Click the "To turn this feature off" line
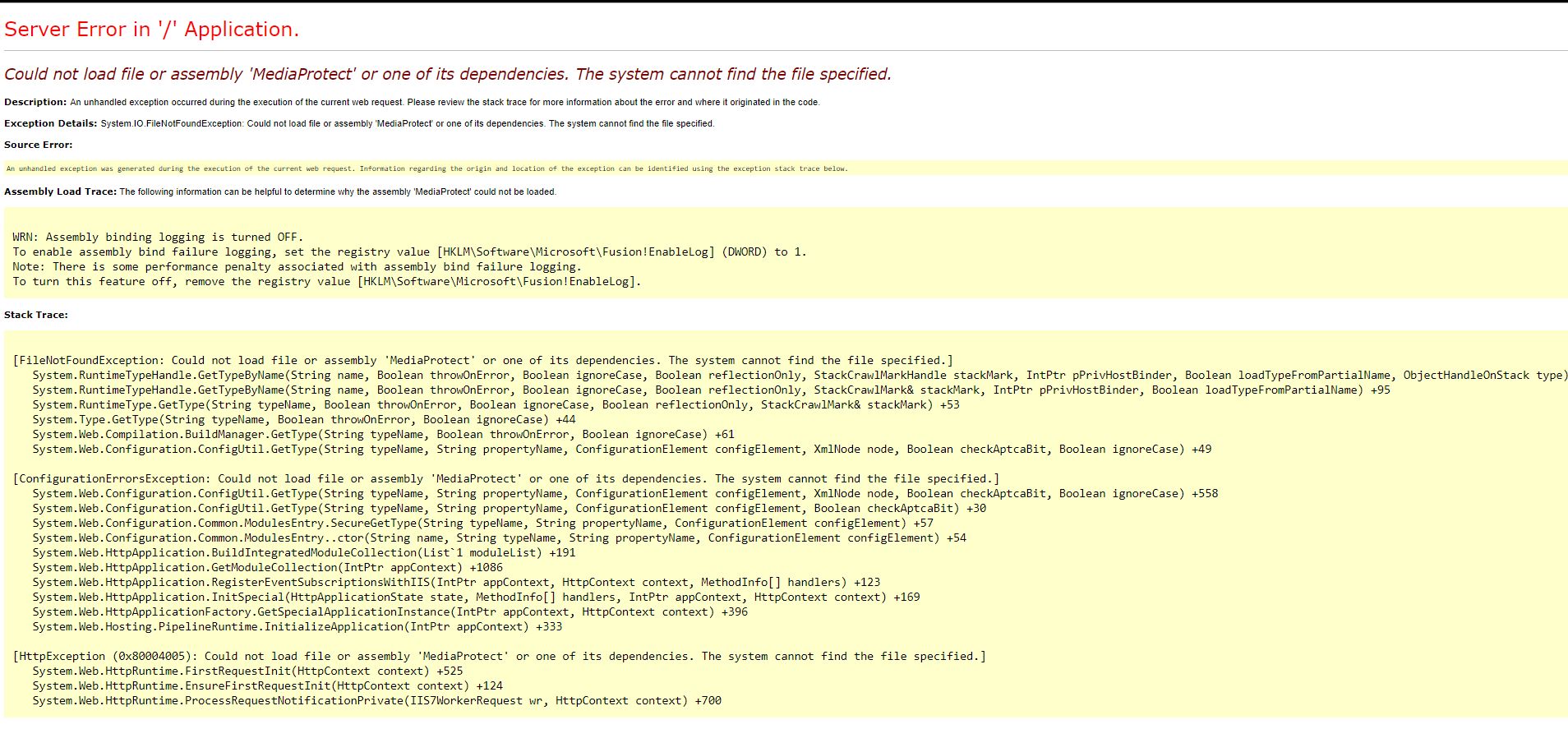 click(326, 281)
